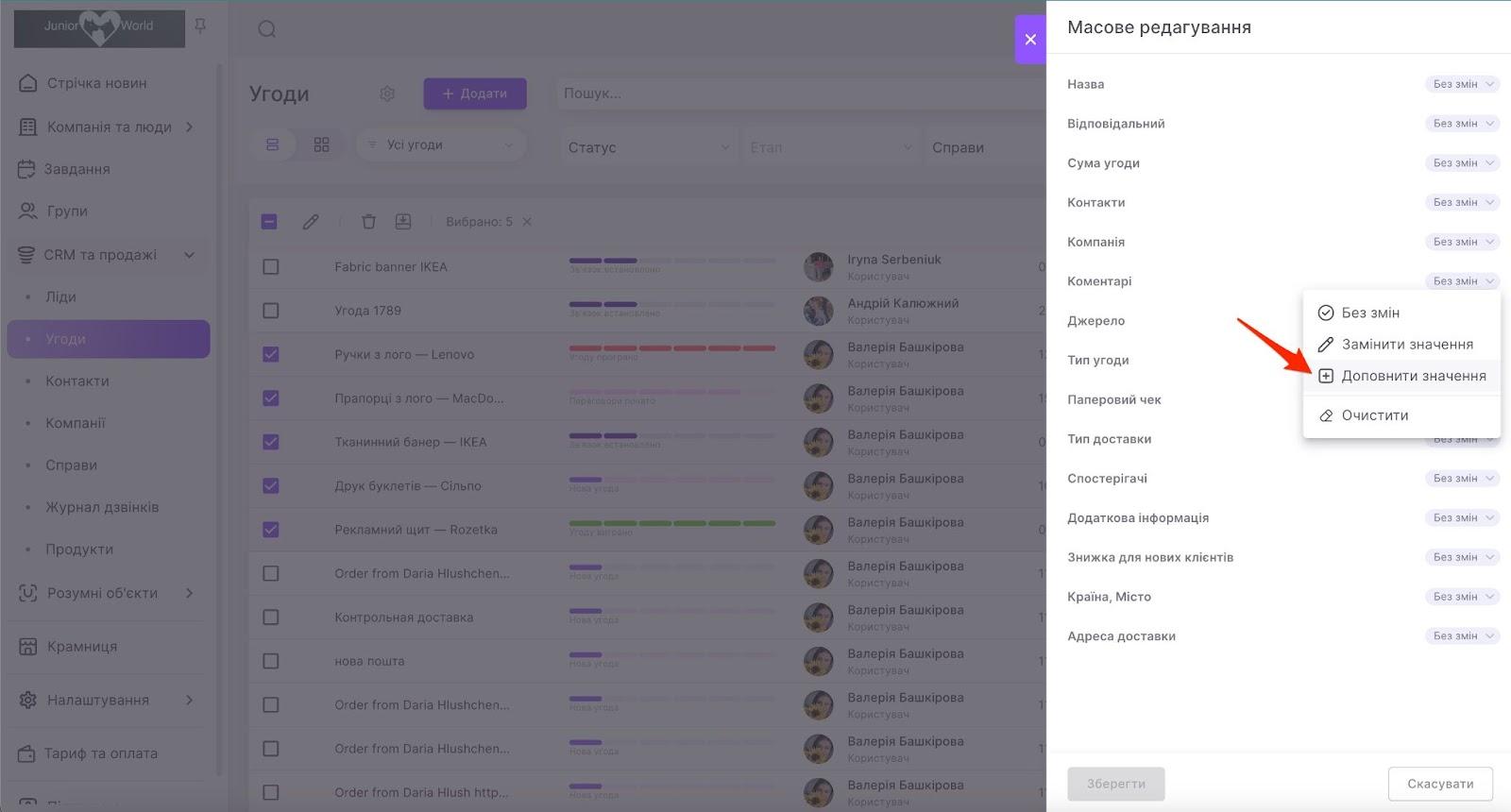Close the mass edit panel with X
This screenshot has width=1511, height=812.
pyautogui.click(x=1030, y=40)
